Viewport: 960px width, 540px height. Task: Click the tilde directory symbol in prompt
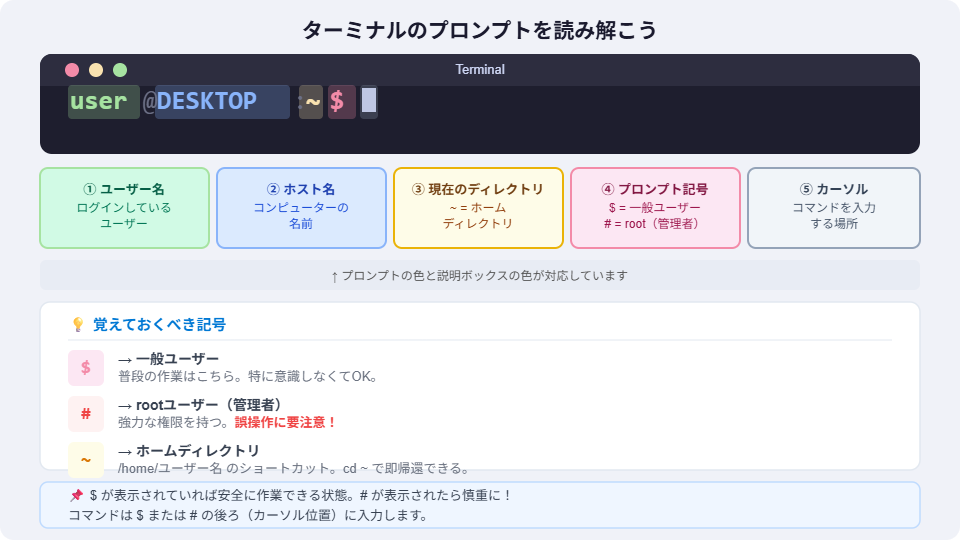(x=311, y=101)
